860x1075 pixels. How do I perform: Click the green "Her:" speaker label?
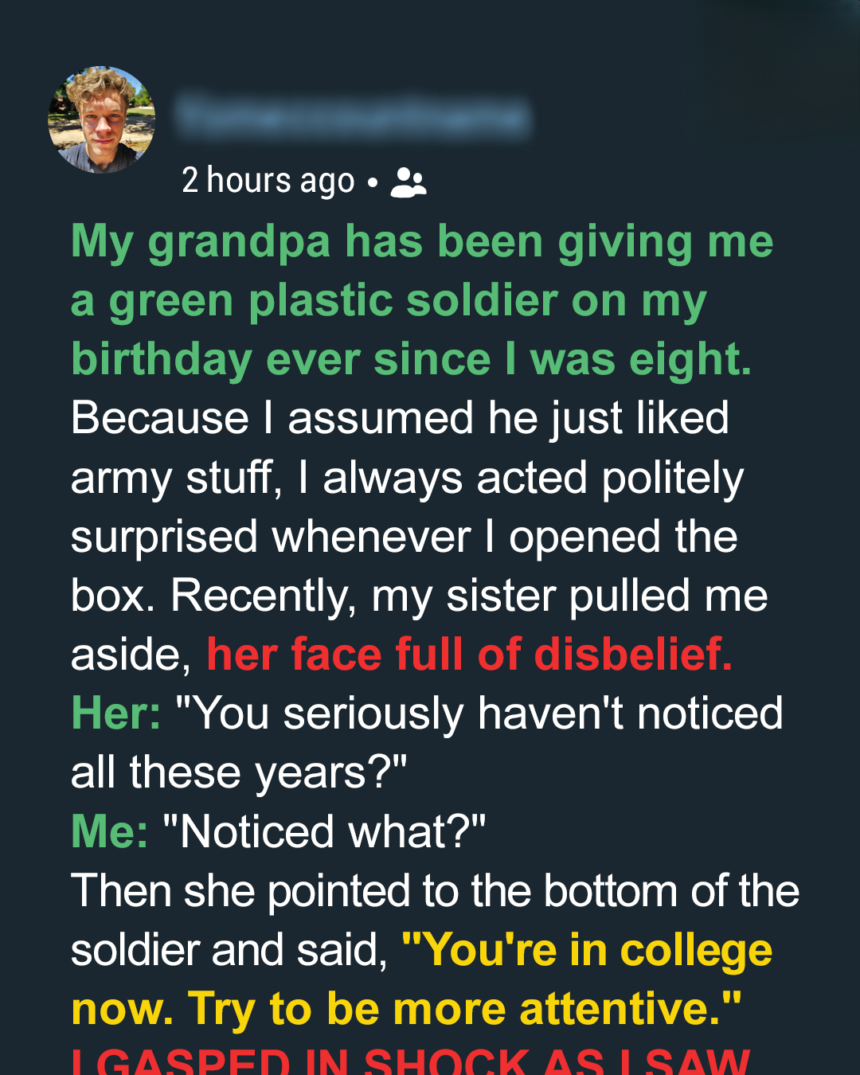[x=117, y=714]
